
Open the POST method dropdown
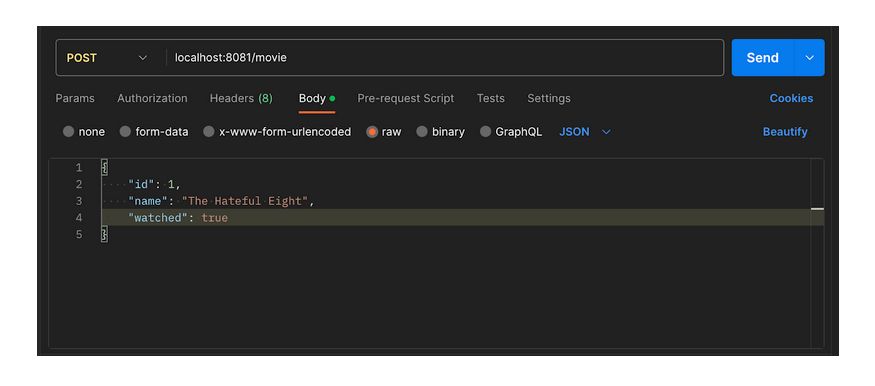click(106, 57)
